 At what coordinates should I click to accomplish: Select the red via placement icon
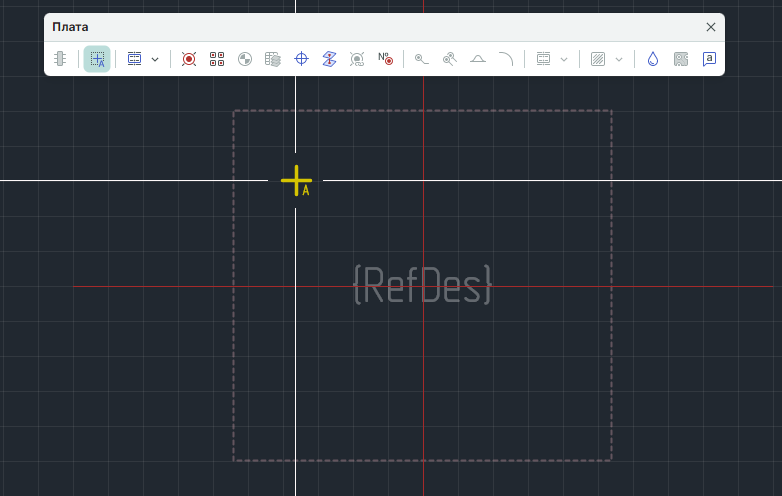[189, 59]
